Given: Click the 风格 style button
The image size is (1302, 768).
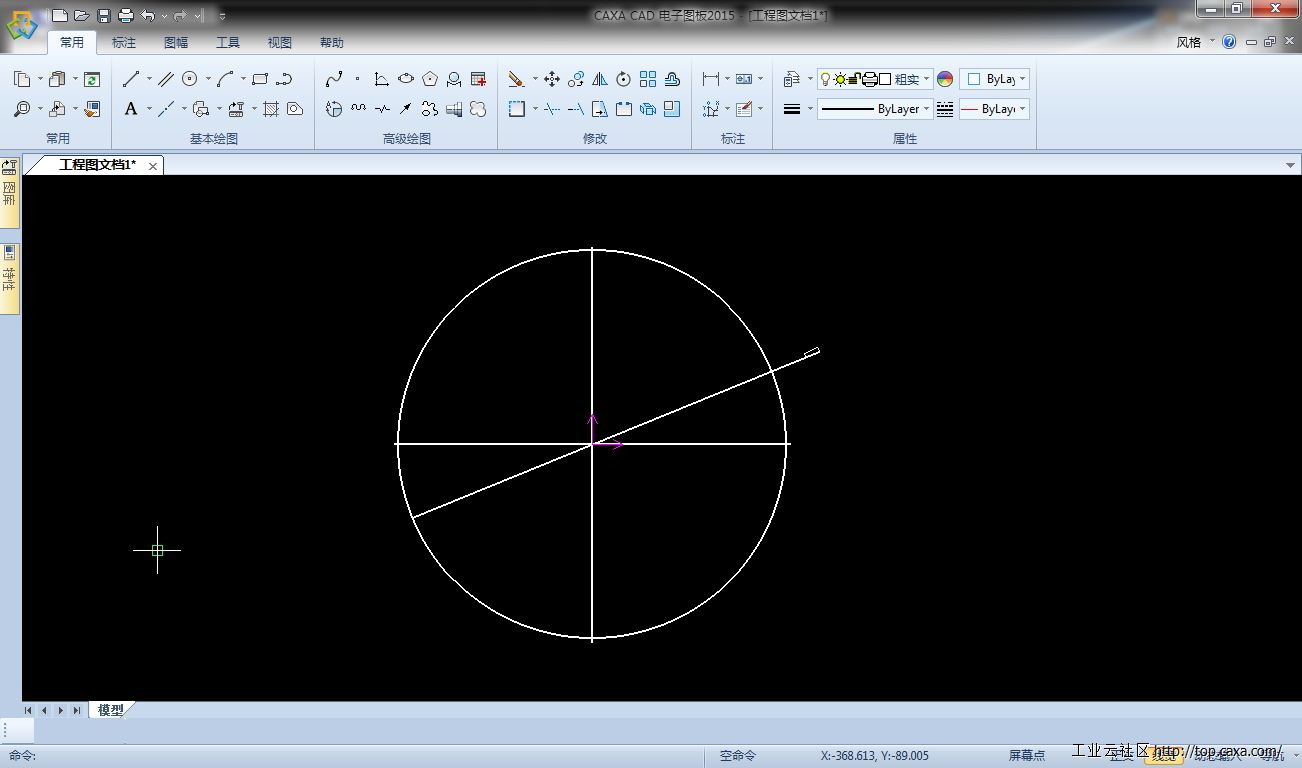Looking at the screenshot, I should 1189,42.
